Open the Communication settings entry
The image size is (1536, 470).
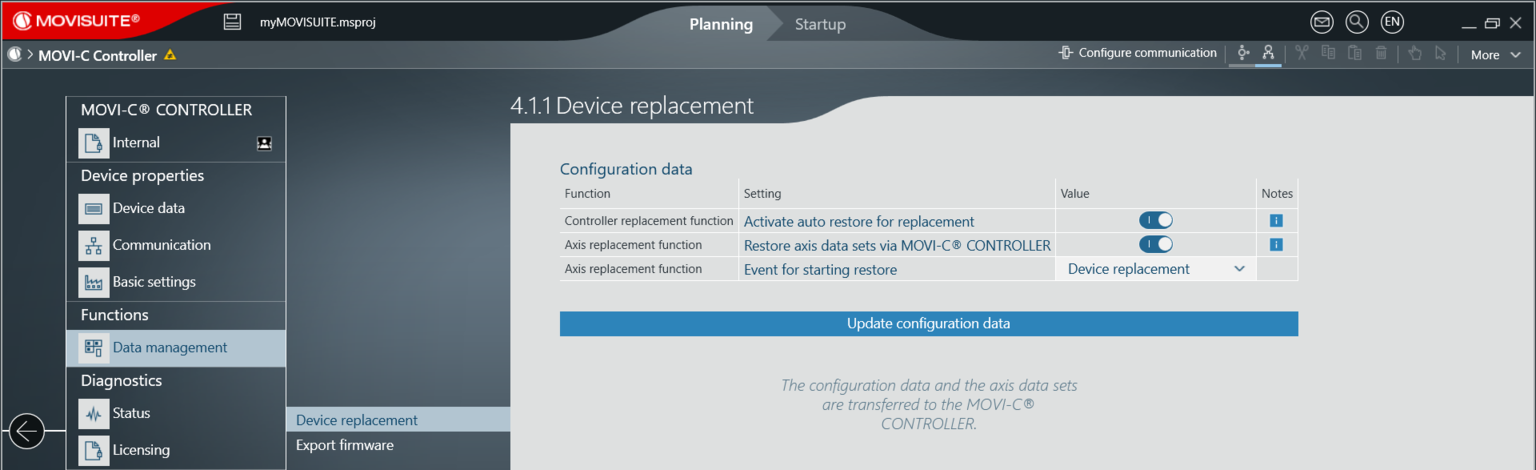pos(161,245)
